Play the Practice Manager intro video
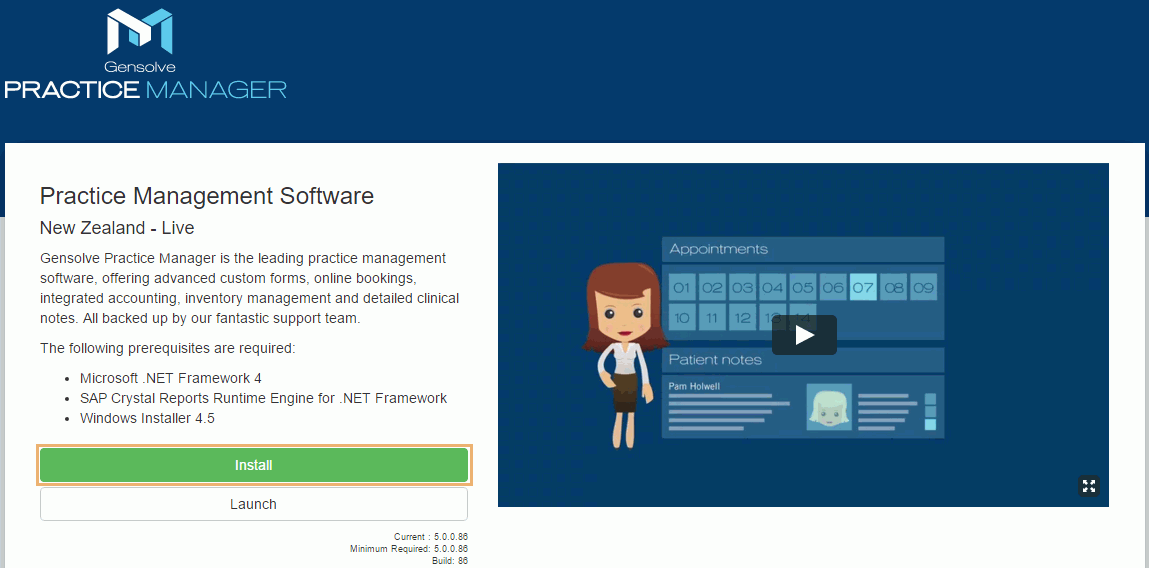Screen dimensions: 1149x568 (803, 335)
